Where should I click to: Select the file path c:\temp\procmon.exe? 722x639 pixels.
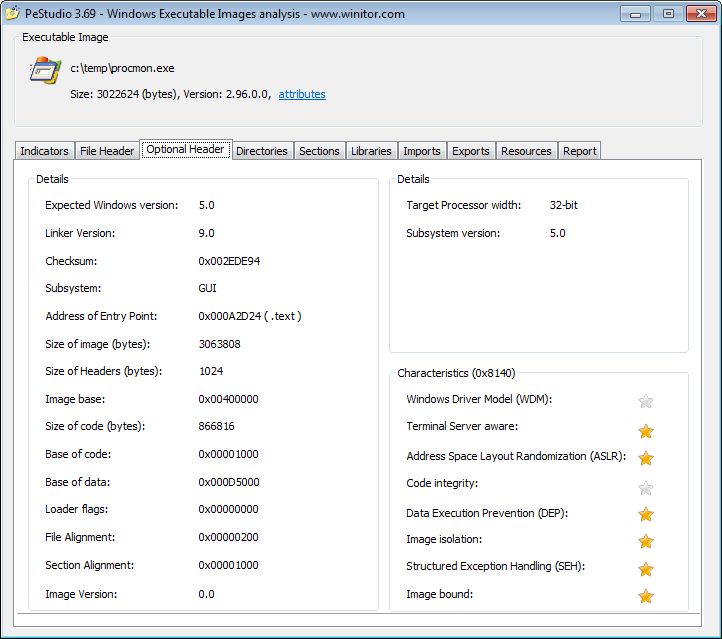coord(122,68)
